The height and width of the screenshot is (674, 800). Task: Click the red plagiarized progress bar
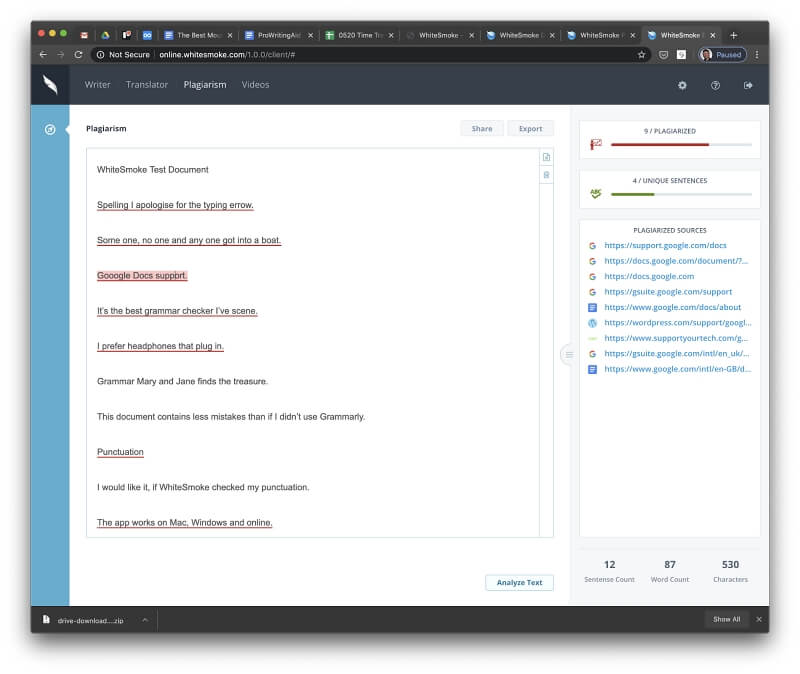(x=660, y=145)
